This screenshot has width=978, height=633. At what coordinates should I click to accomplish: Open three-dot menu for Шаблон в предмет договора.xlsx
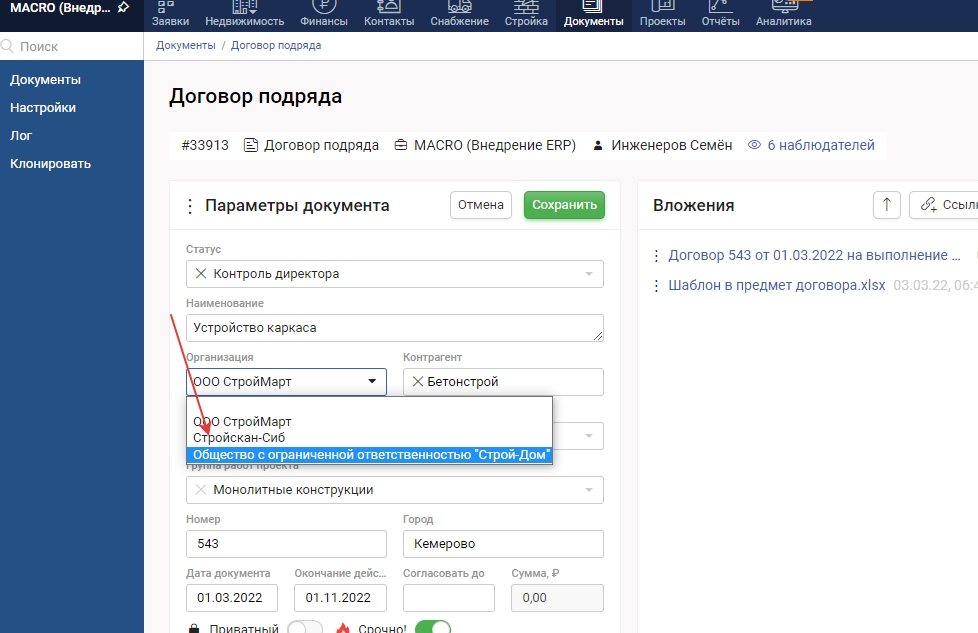tap(657, 285)
